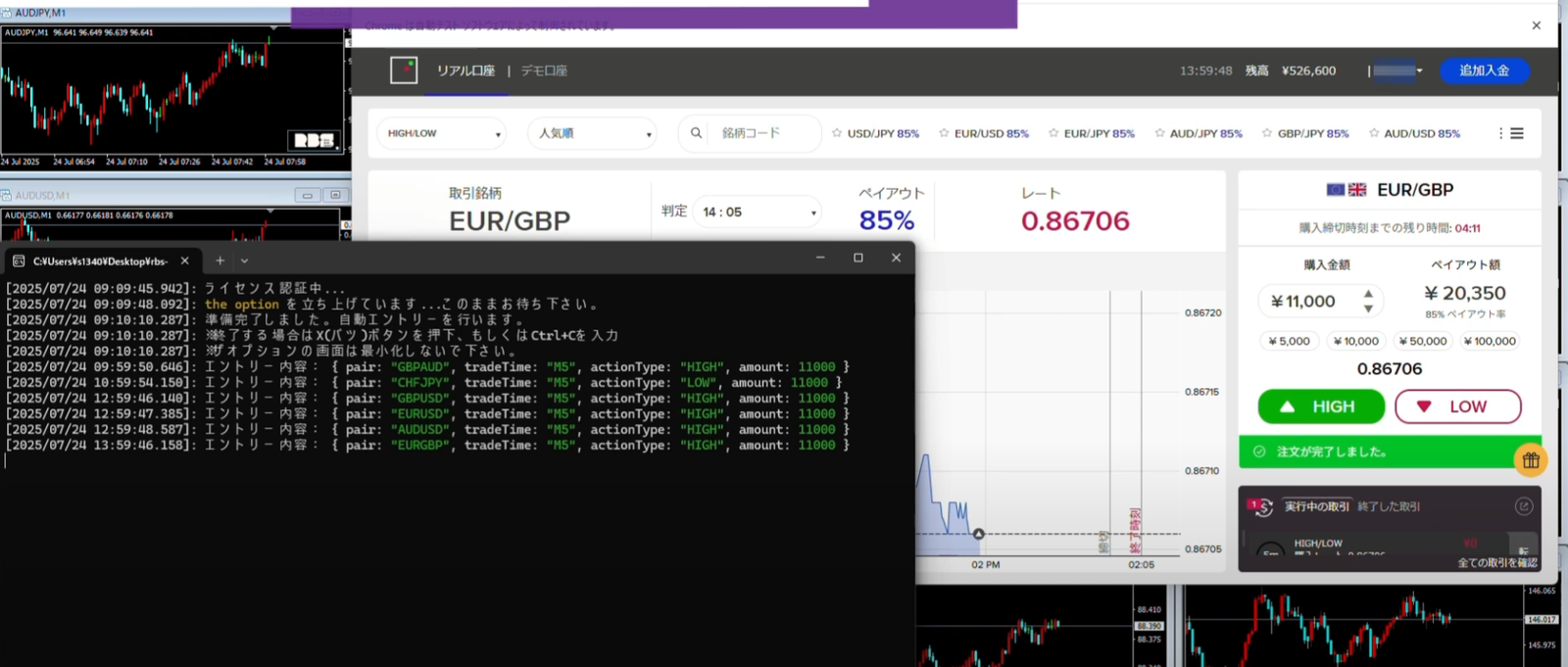Click the vertical dots icon beside hamburger menu
1568x667 pixels.
pyautogui.click(x=1500, y=133)
